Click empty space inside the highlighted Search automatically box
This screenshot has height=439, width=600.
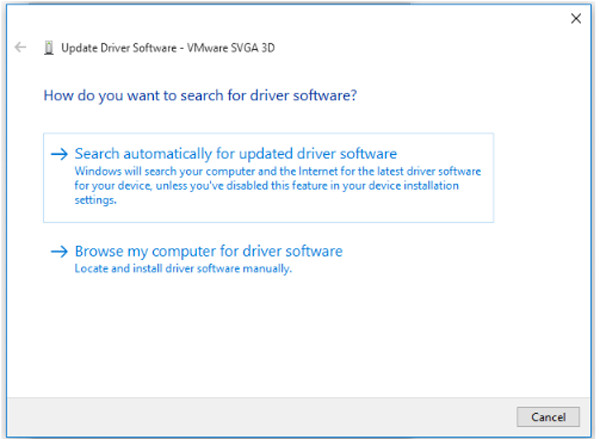pyautogui.click(x=440, y=207)
